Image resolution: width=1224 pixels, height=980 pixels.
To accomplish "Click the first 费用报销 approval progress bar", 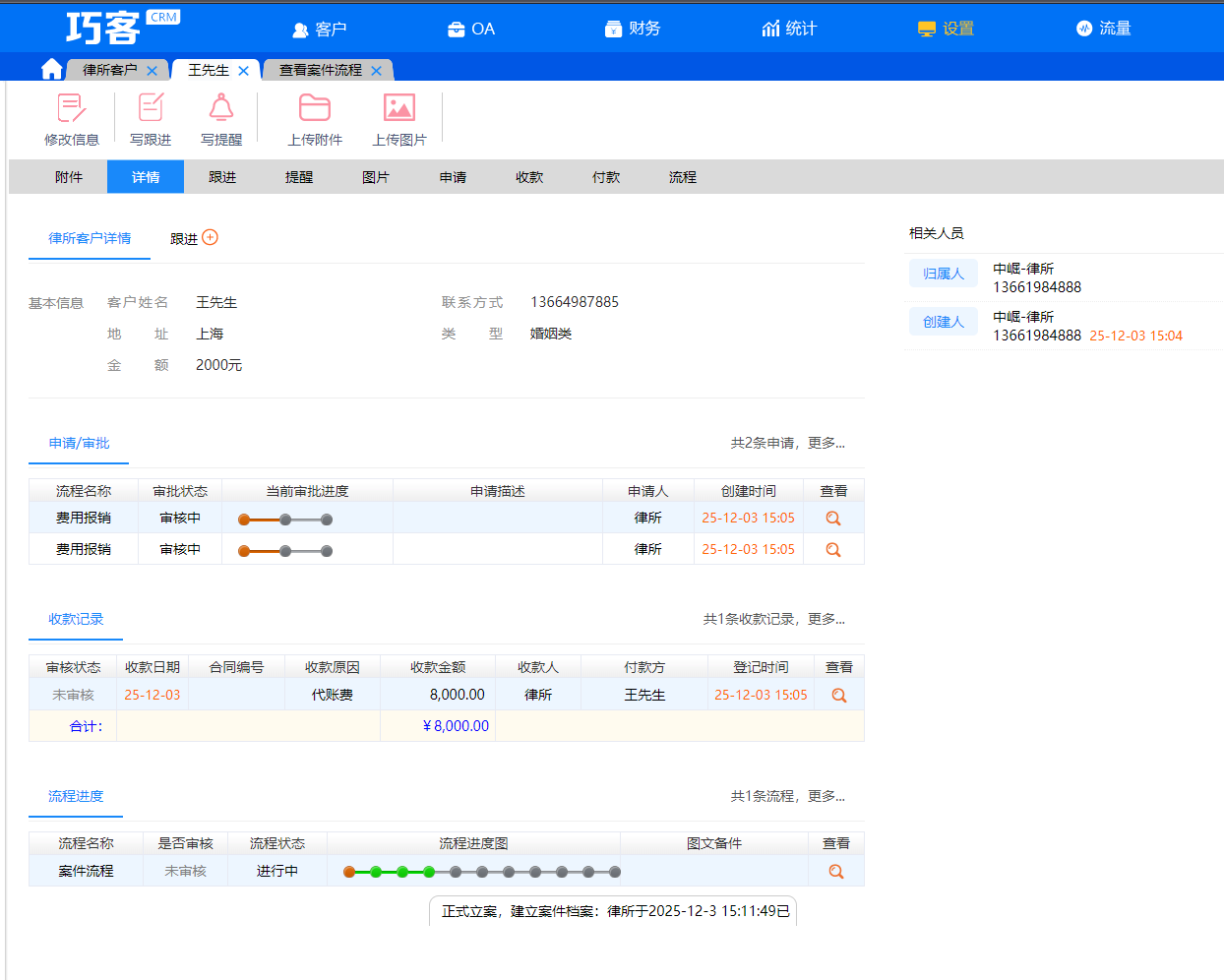I will (285, 520).
